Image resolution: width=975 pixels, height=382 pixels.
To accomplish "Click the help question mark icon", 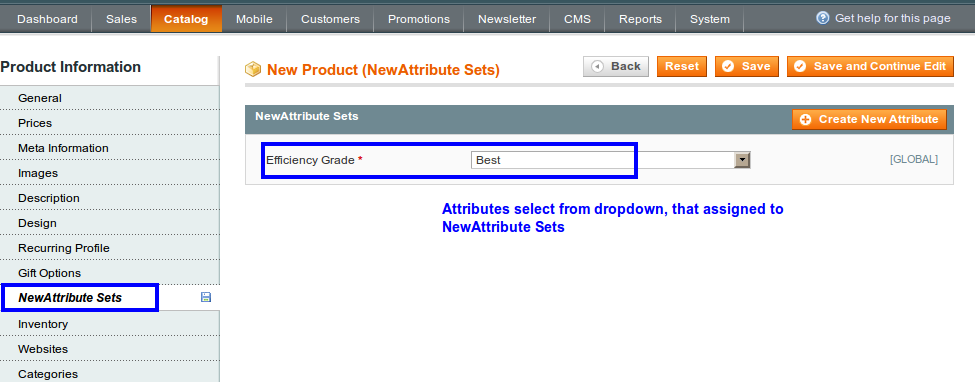I will point(823,18).
